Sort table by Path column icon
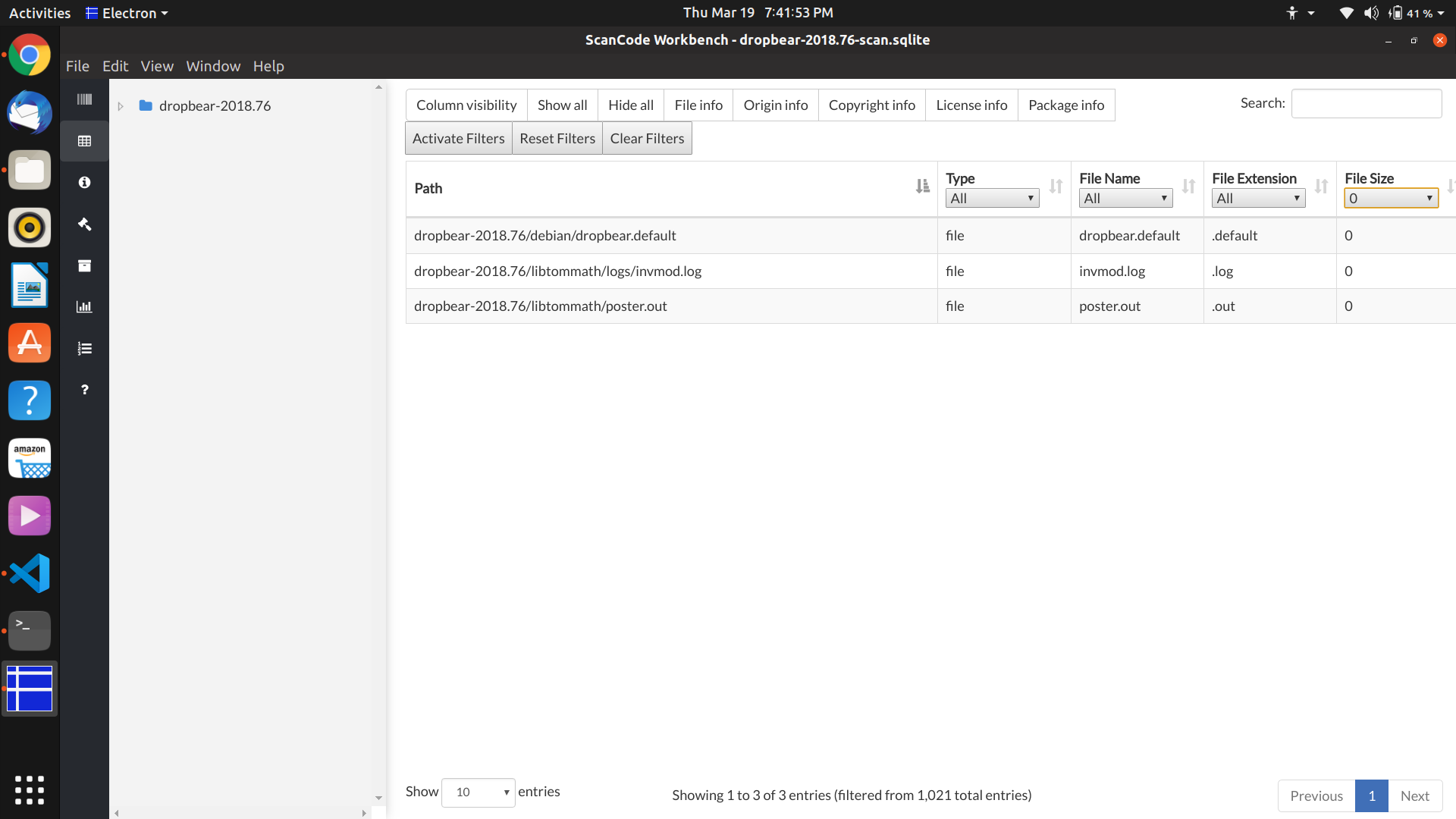 pyautogui.click(x=922, y=187)
